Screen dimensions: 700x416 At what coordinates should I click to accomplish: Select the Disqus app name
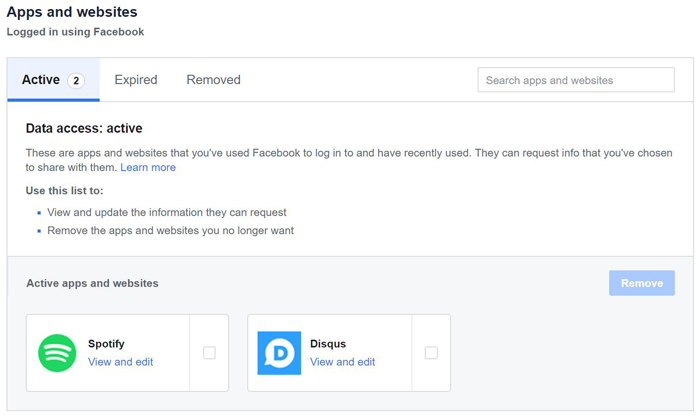point(328,344)
